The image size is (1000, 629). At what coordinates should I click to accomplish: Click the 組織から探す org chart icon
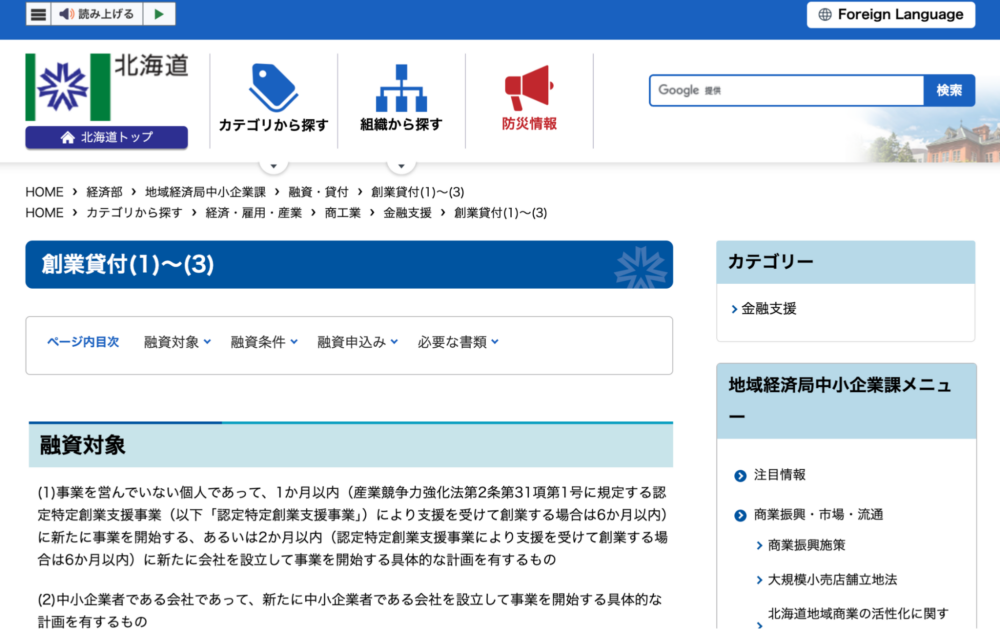401,87
